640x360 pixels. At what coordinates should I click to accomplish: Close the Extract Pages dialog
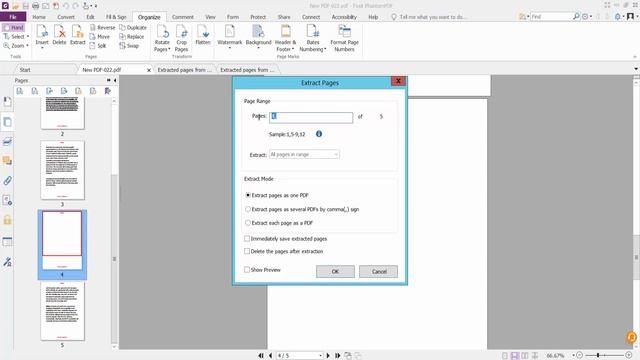[x=398, y=81]
